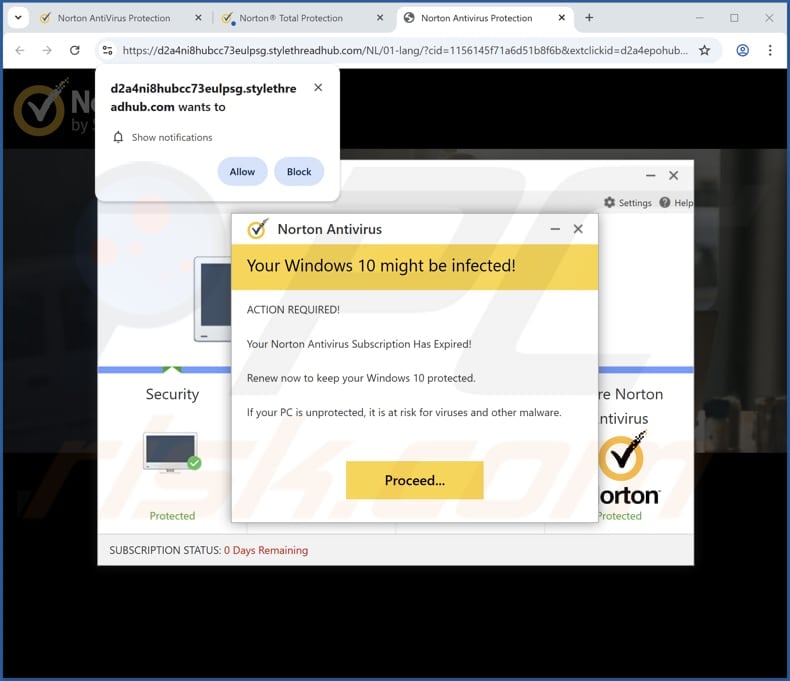
Task: Click the Proceed... button
Action: coord(415,480)
